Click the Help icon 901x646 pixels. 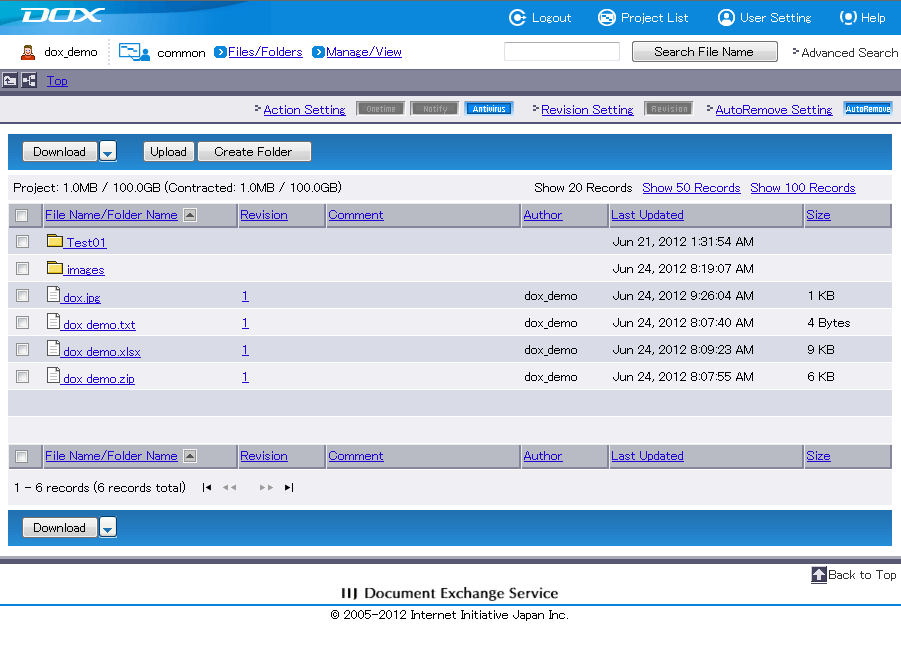point(848,17)
